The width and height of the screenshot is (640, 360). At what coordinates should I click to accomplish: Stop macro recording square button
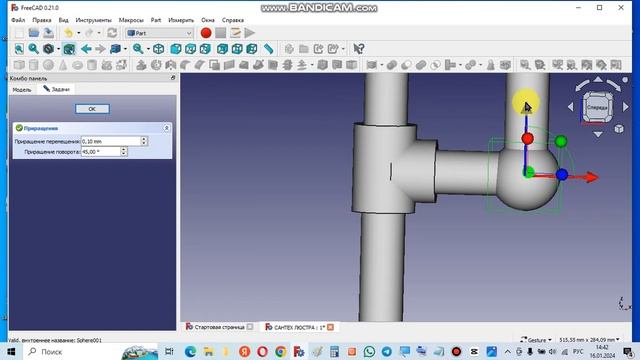(220, 33)
